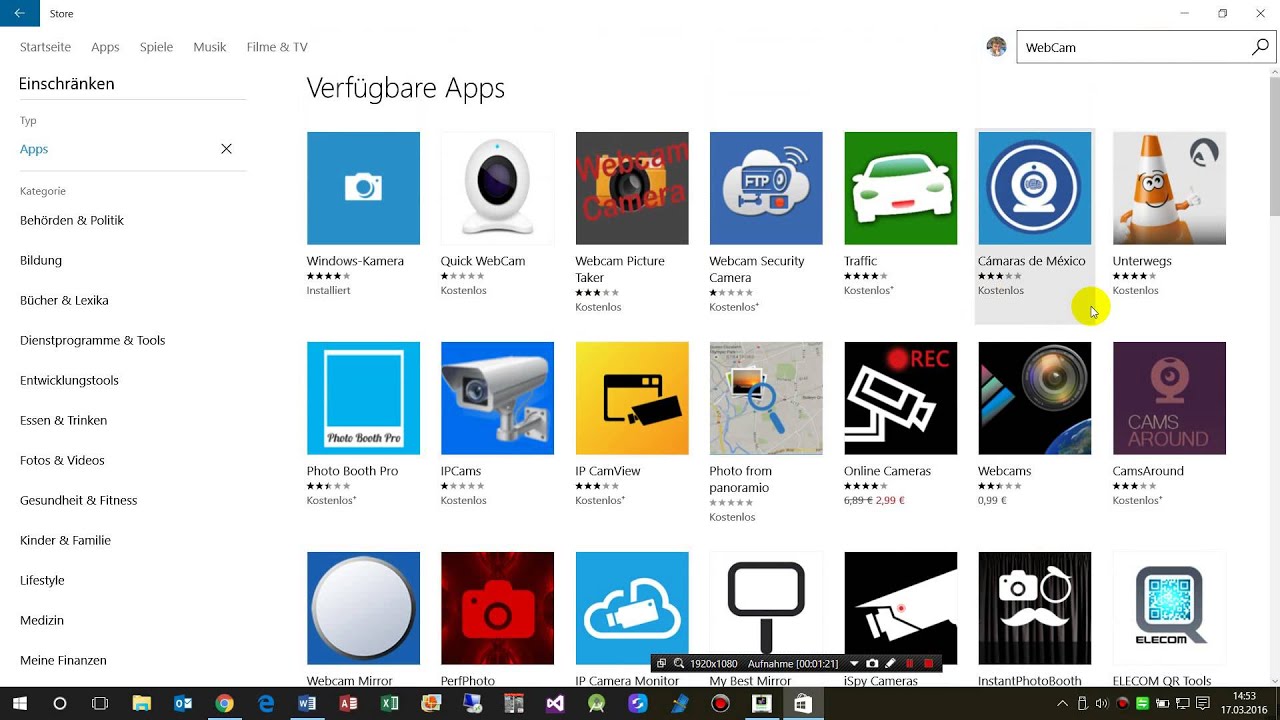Open the Quick WebCam app icon
Viewport: 1280px width, 720px height.
[497, 188]
